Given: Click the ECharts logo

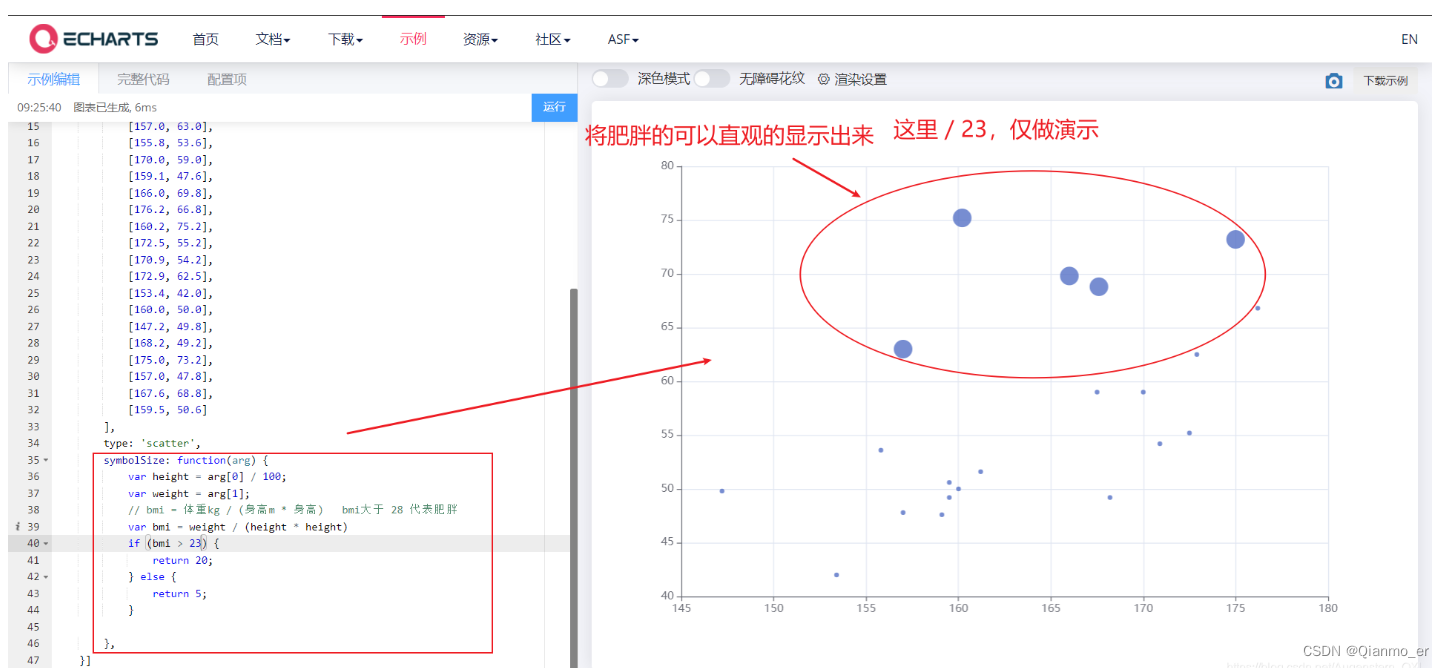Looking at the screenshot, I should pyautogui.click(x=96, y=38).
